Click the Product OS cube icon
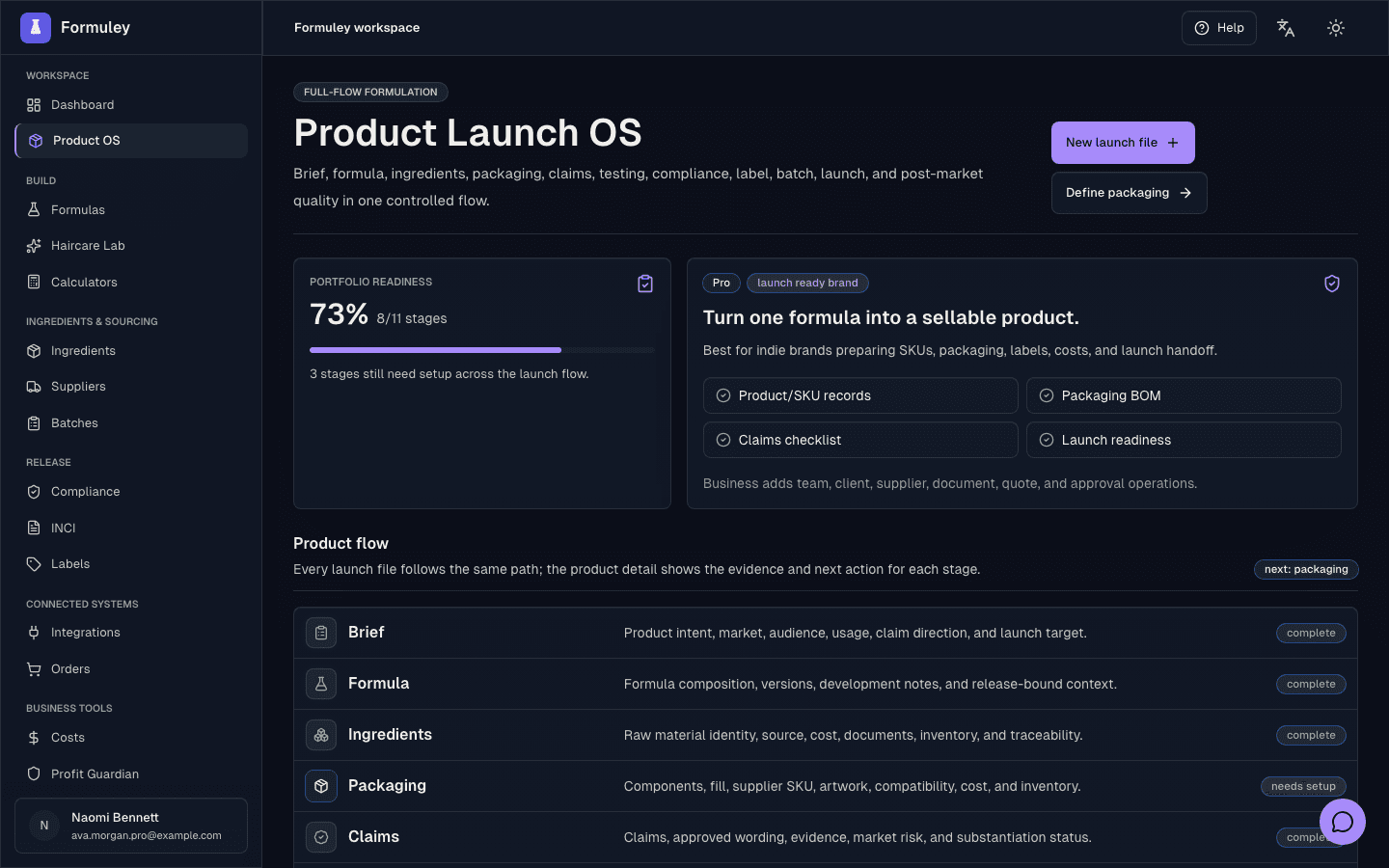Image resolution: width=1389 pixels, height=868 pixels. point(36,141)
